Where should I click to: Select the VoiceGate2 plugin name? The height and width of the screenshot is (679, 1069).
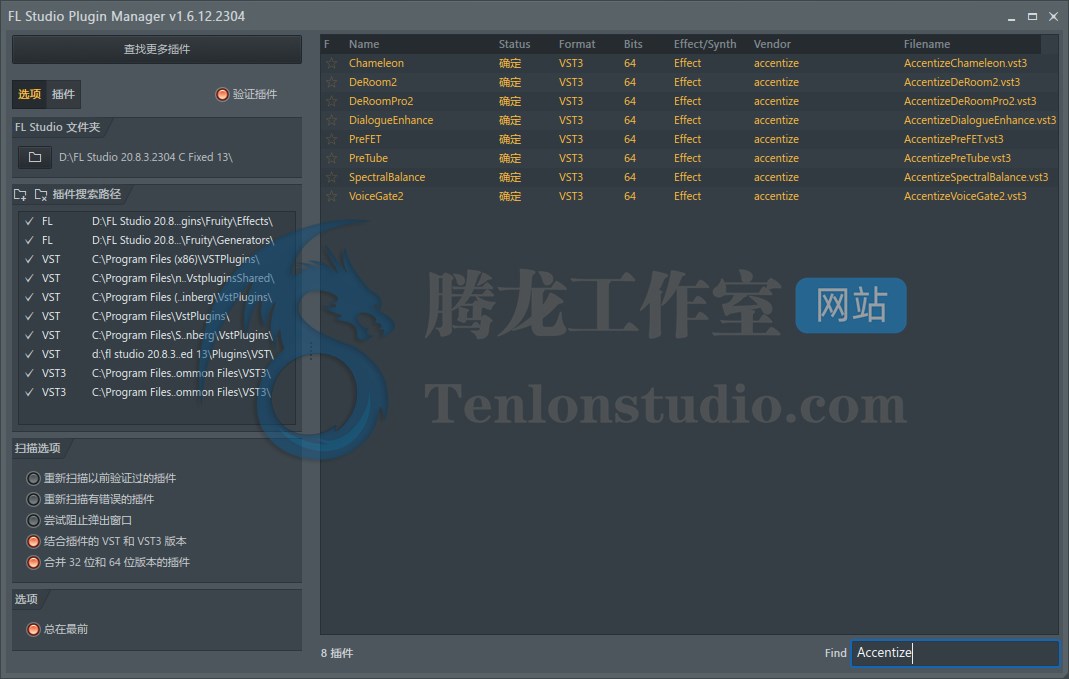click(x=376, y=197)
